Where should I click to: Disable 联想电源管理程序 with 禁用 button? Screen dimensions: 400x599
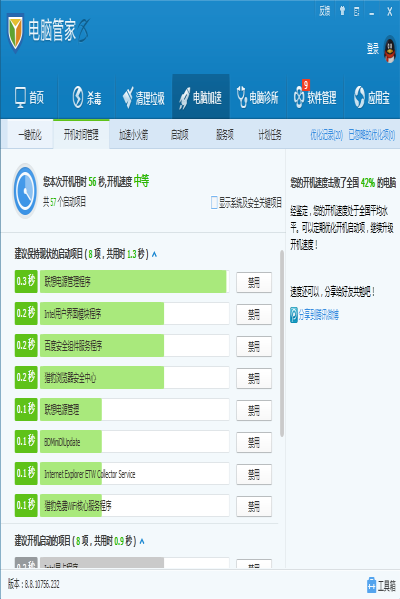254,283
